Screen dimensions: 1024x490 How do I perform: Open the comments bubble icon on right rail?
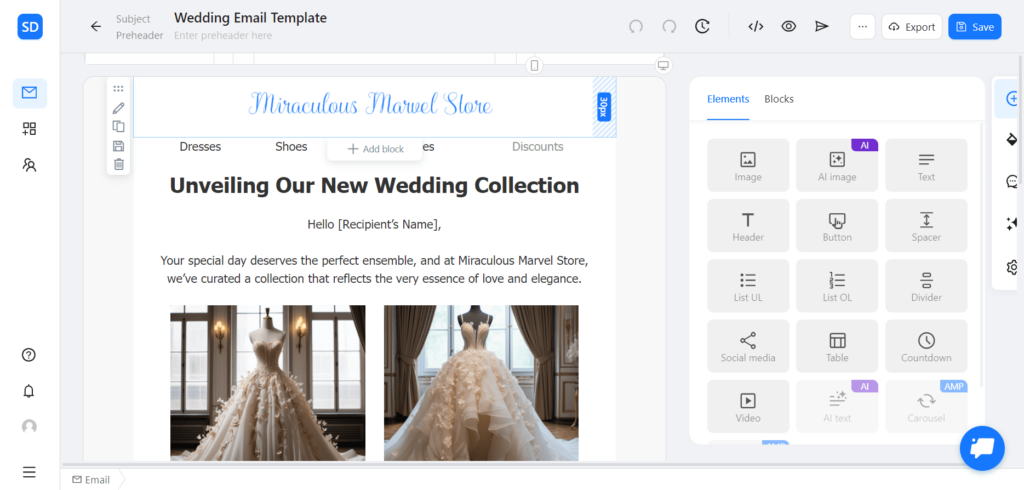pyautogui.click(x=1012, y=182)
